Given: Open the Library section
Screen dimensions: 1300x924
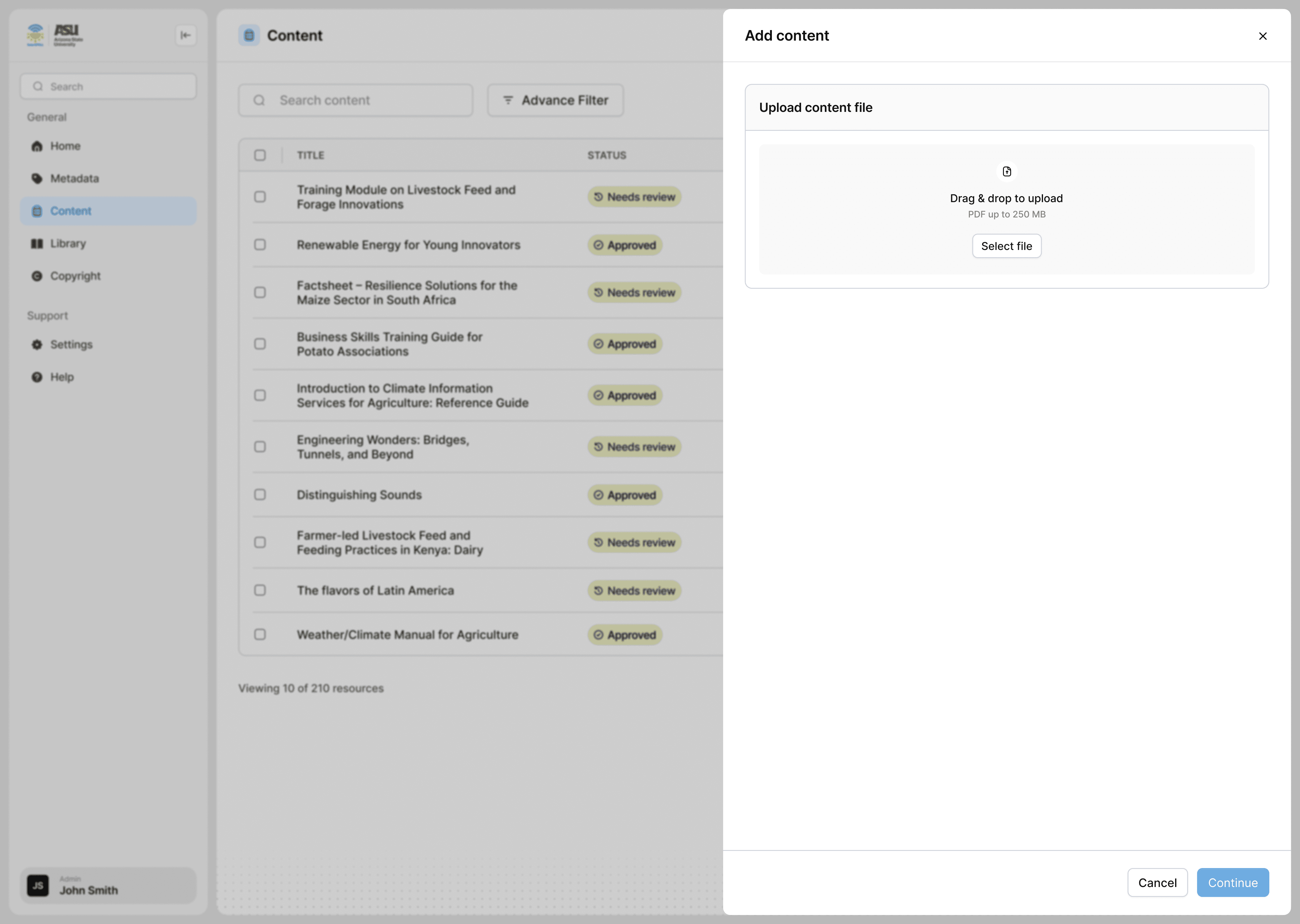Looking at the screenshot, I should pyautogui.click(x=68, y=244).
